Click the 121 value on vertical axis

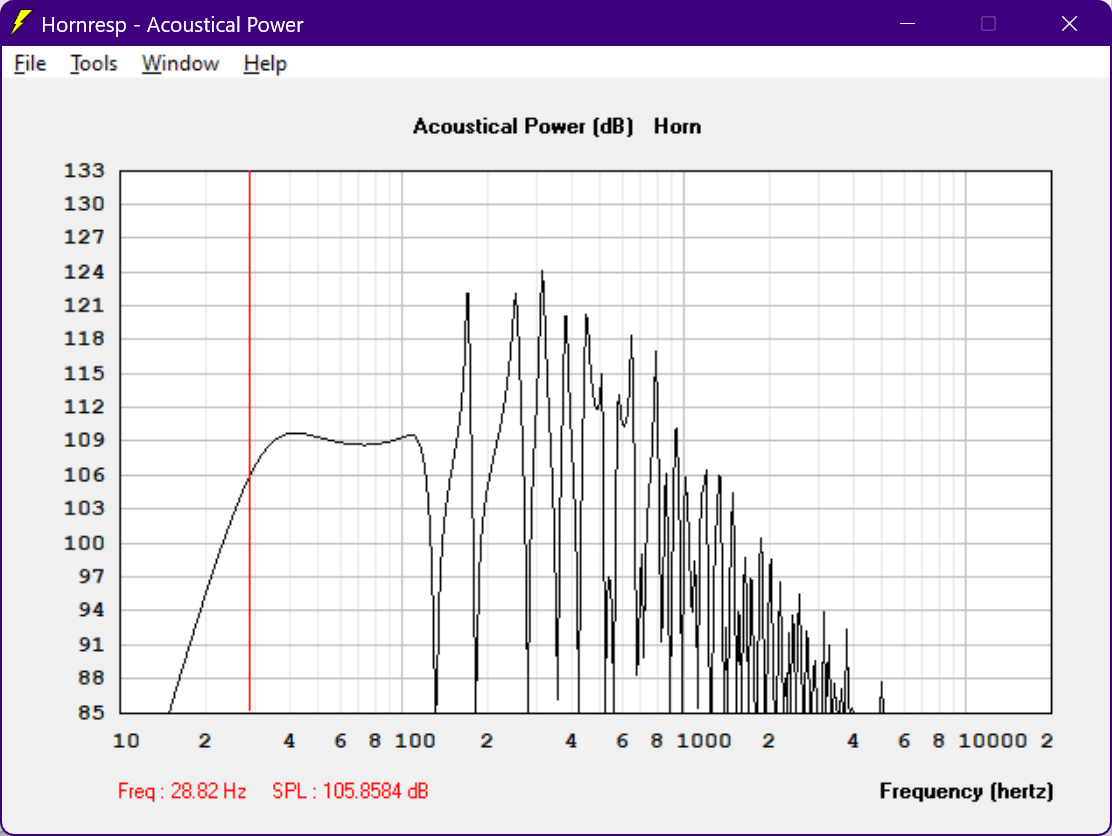[x=84, y=305]
